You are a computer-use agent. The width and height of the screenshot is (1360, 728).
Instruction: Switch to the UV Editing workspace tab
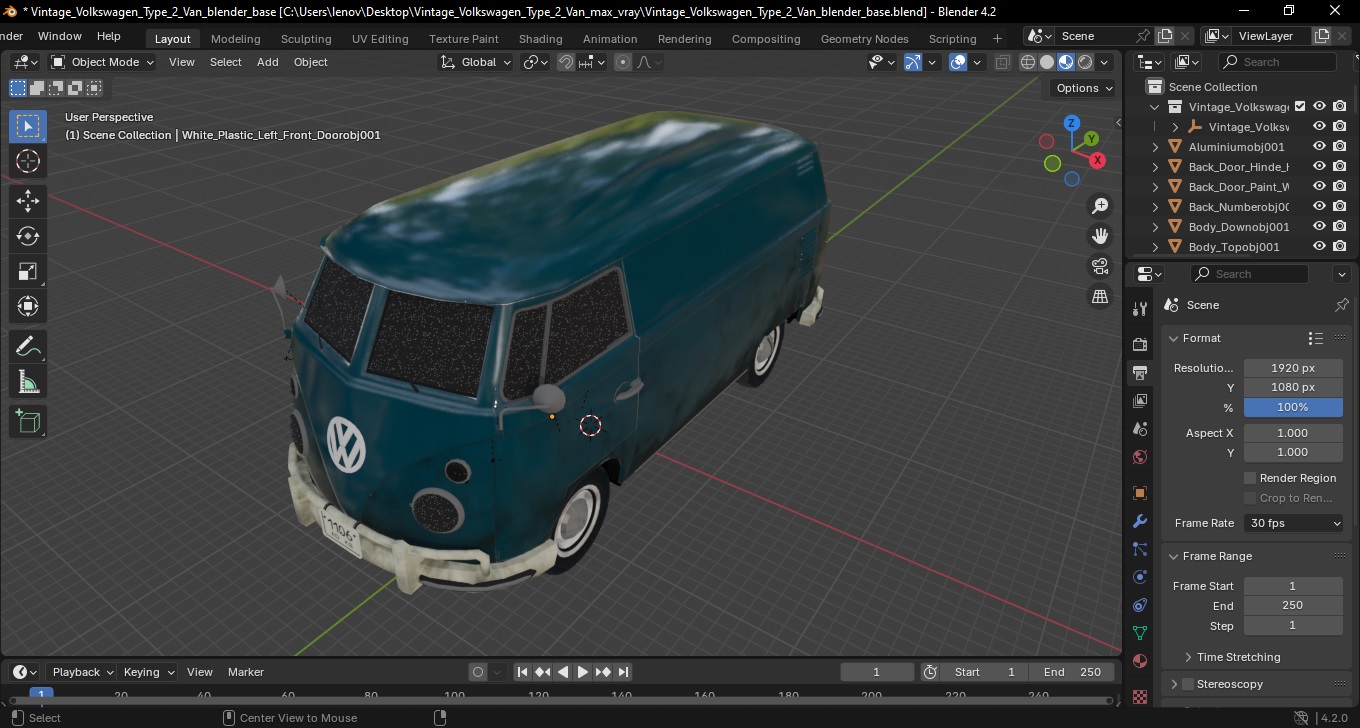pos(380,39)
